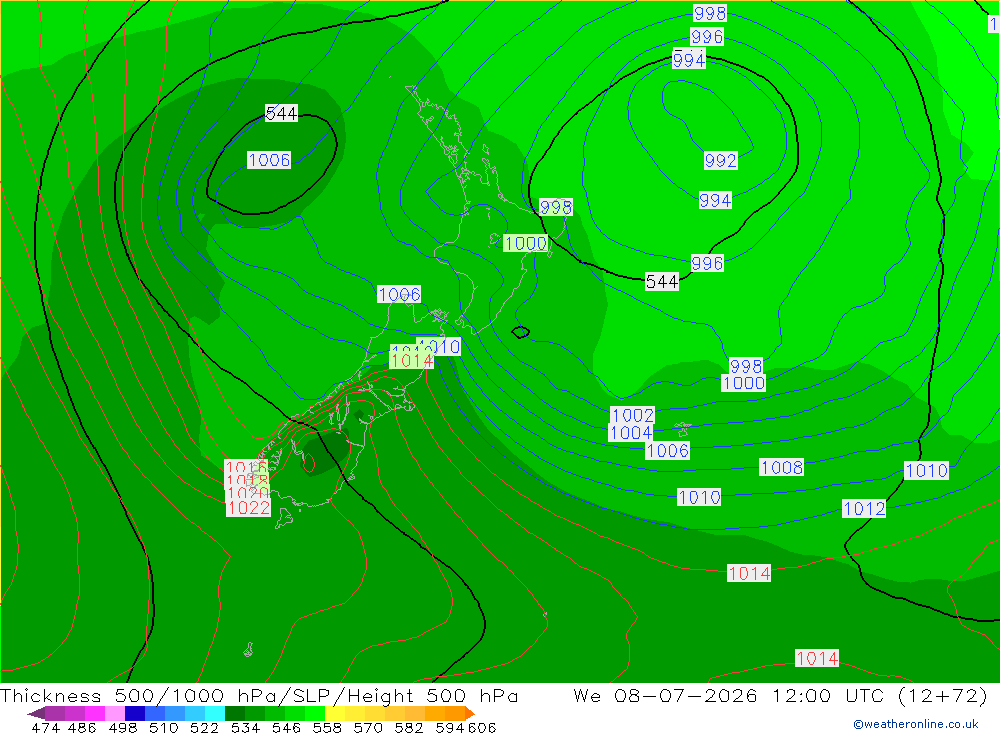The image size is (1000, 733).
Task: Click the red 1022 isobar label
Action: click(x=249, y=508)
